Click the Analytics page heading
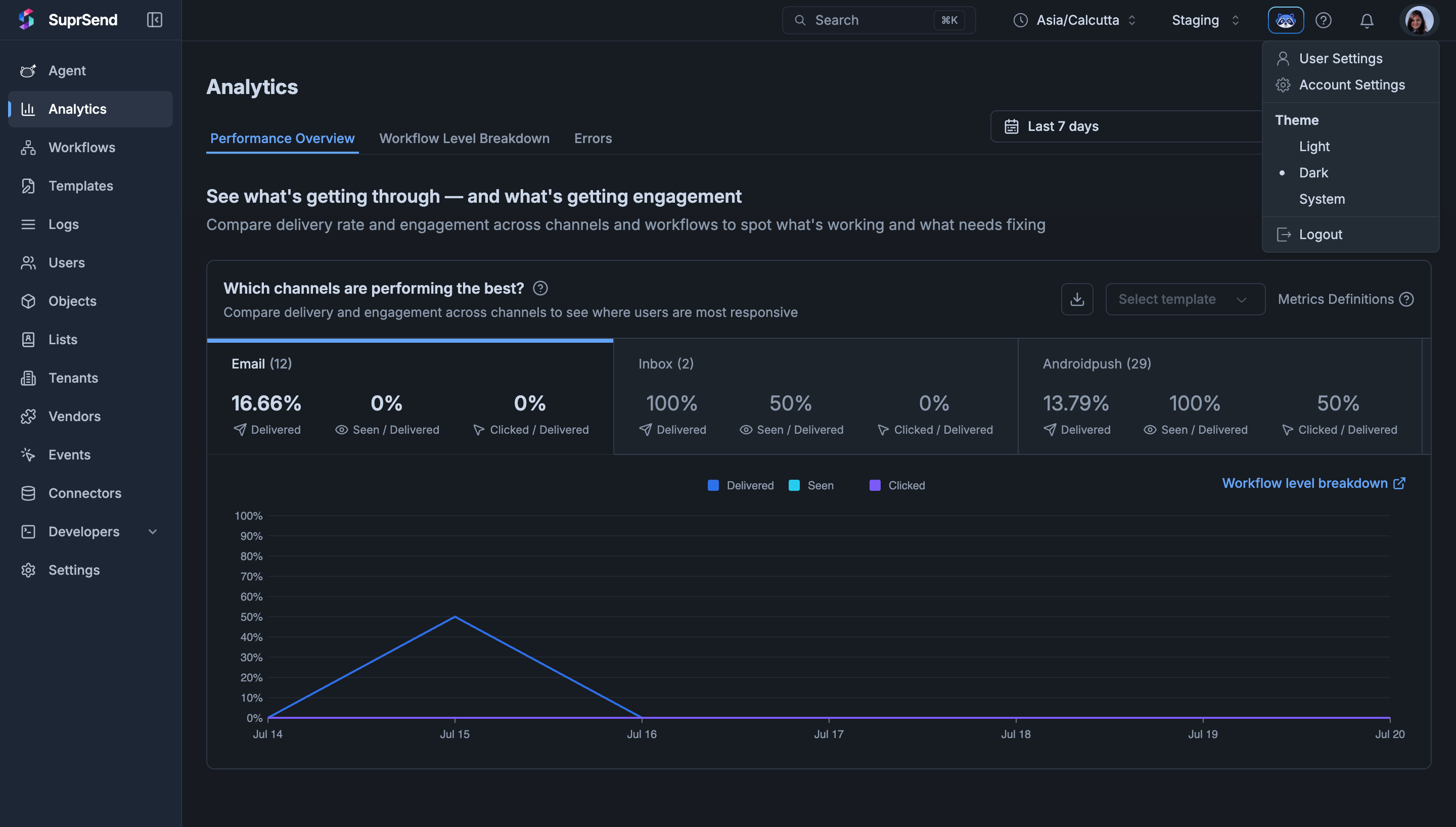Image resolution: width=1456 pixels, height=827 pixels. pyautogui.click(x=252, y=87)
